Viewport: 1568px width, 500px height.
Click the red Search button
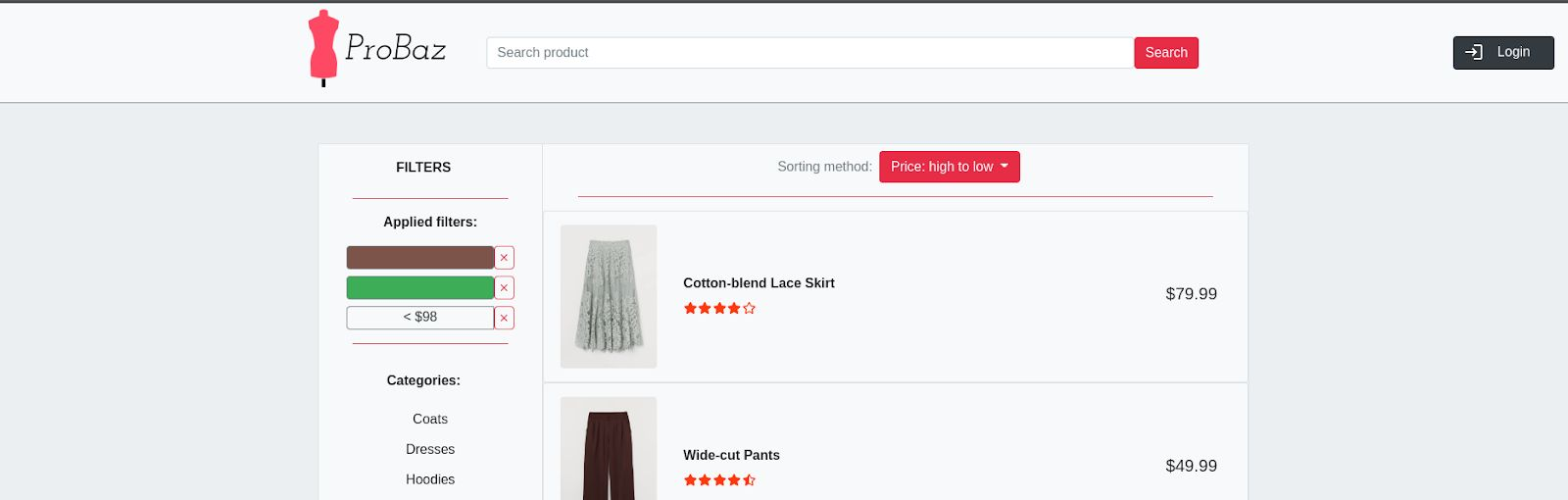[1166, 53]
